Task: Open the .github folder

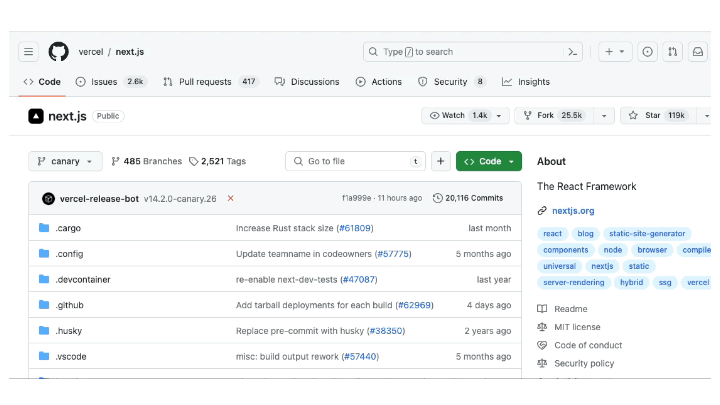Action: (69, 304)
